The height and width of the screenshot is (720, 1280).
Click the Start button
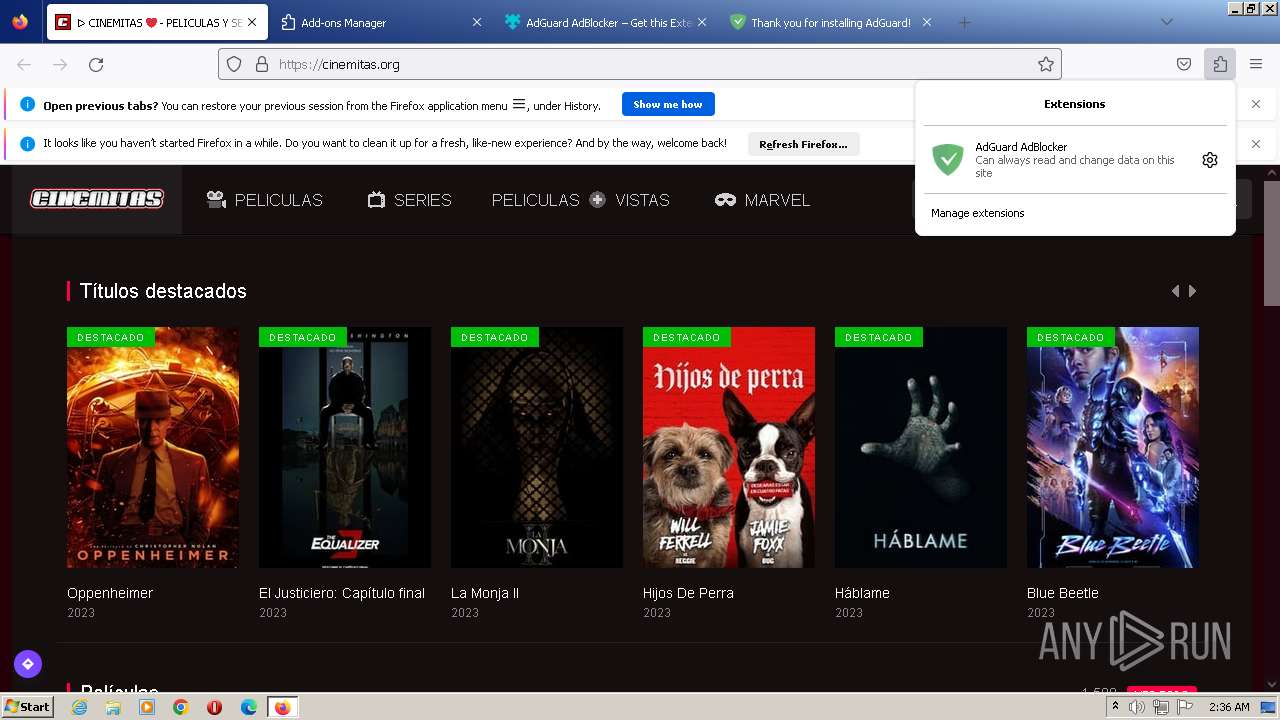pos(27,707)
